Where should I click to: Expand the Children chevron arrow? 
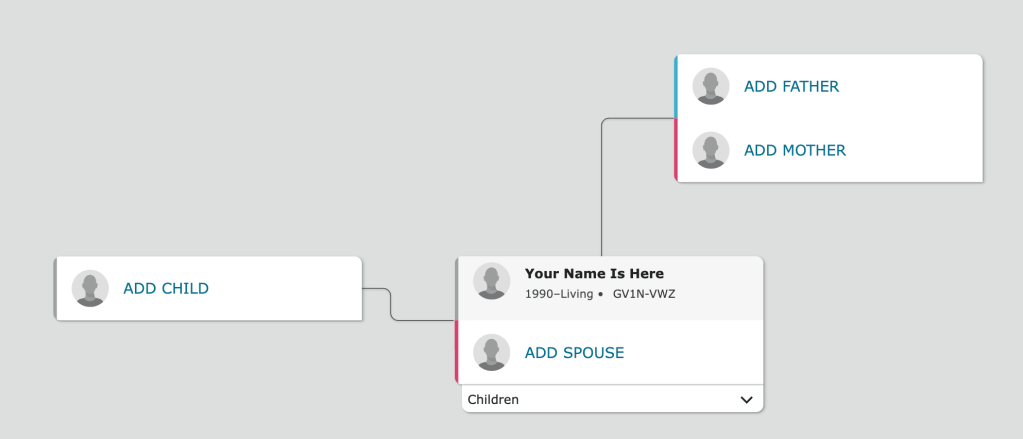[746, 400]
